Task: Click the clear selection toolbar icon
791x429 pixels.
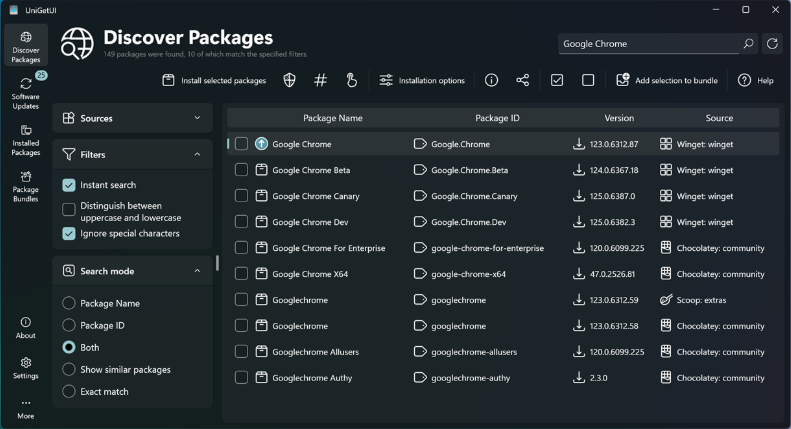Action: coord(588,80)
